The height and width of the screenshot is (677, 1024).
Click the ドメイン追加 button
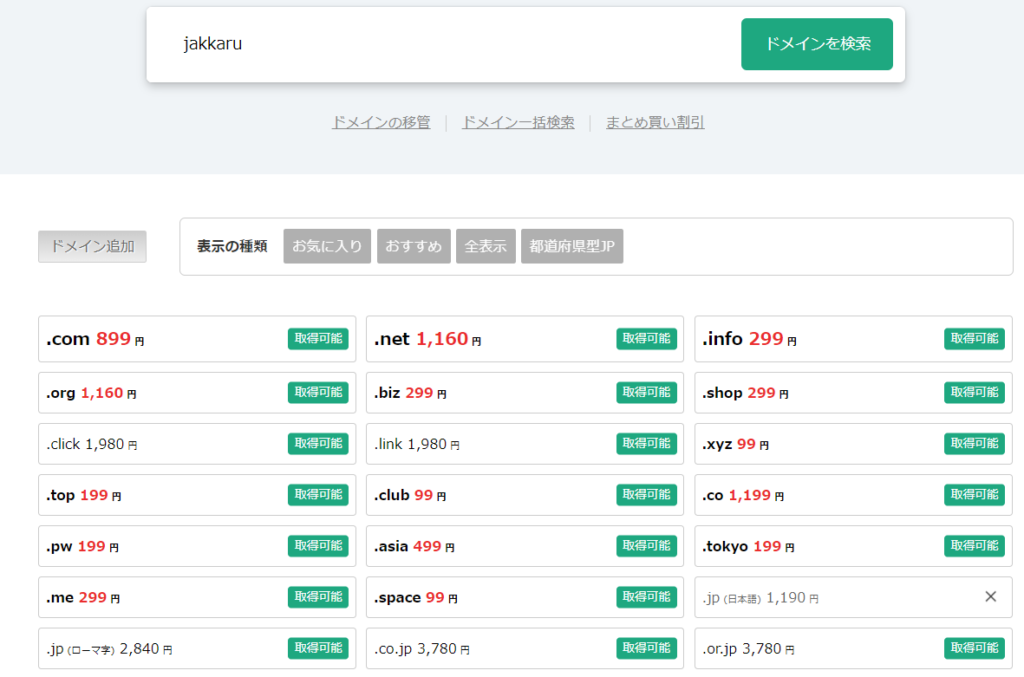[92, 246]
